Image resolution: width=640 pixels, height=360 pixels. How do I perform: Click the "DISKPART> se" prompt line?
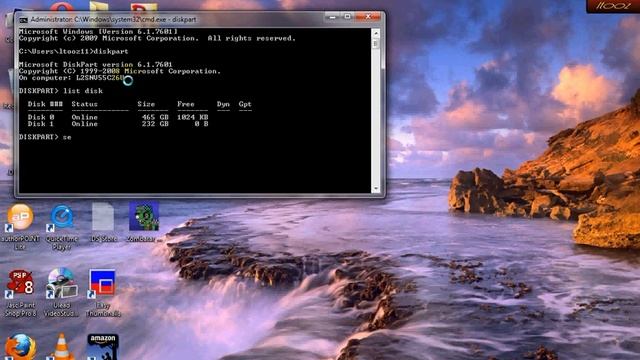pyautogui.click(x=45, y=137)
